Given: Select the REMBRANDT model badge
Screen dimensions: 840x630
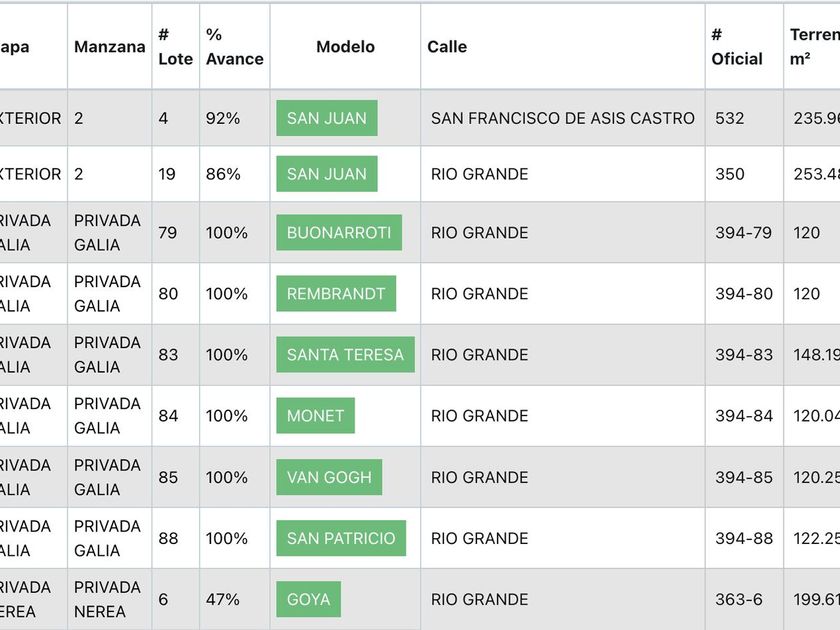Looking at the screenshot, I should click(336, 294).
